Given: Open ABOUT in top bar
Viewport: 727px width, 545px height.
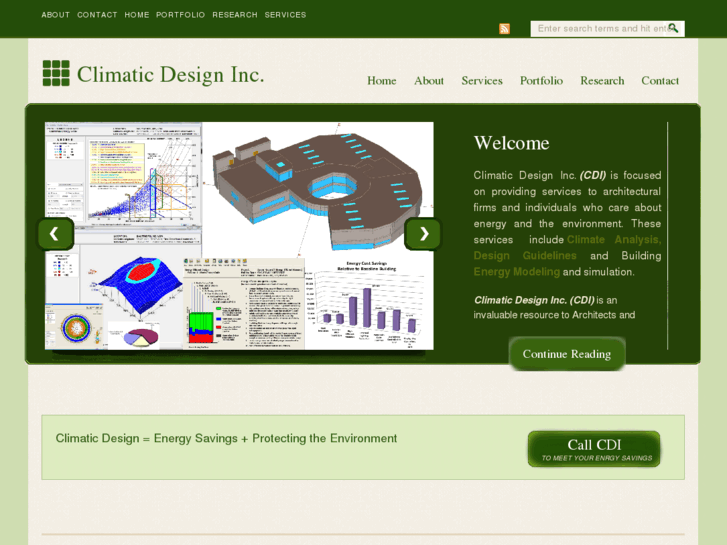Looking at the screenshot, I should coord(56,15).
